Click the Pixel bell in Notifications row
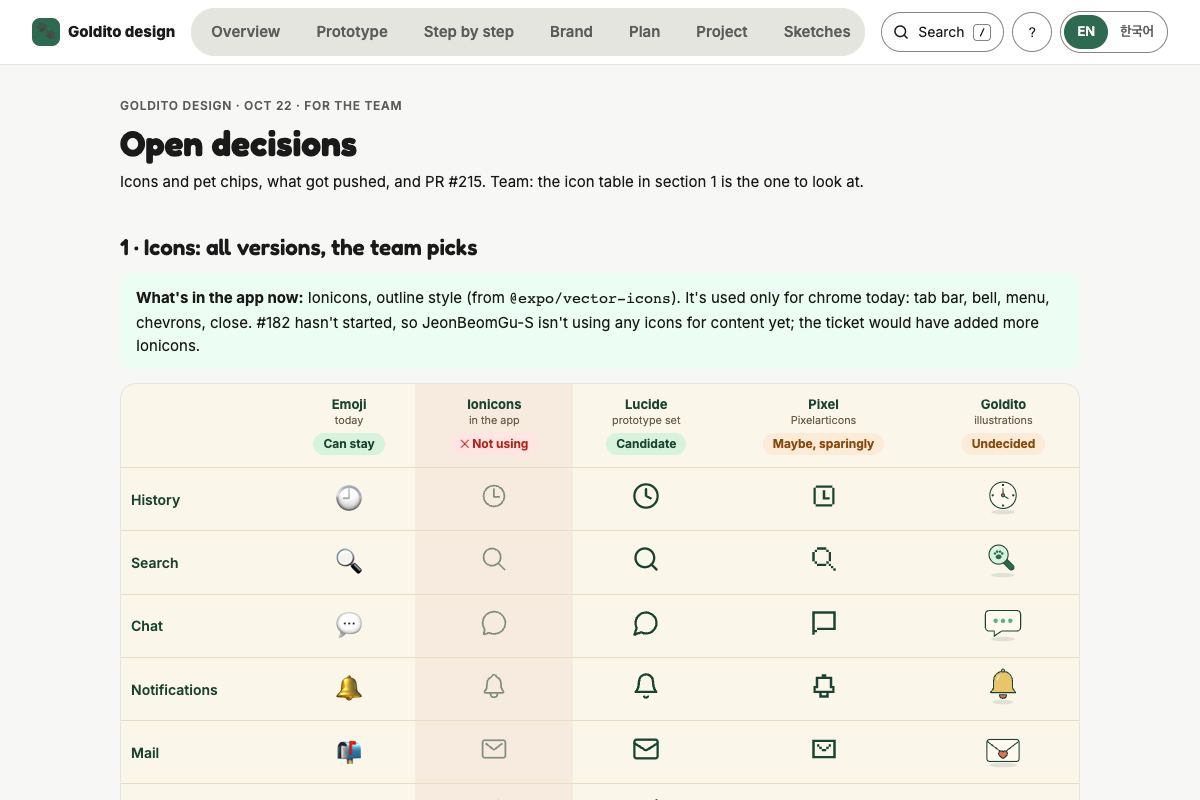The width and height of the screenshot is (1200, 800). point(824,686)
